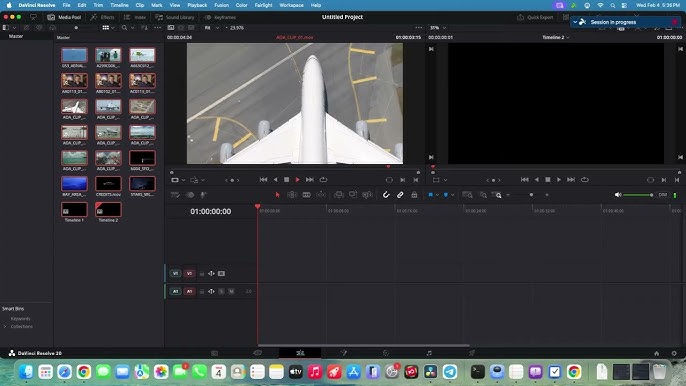
Task: Open the Fusion page icon at bottom
Action: pos(343,353)
